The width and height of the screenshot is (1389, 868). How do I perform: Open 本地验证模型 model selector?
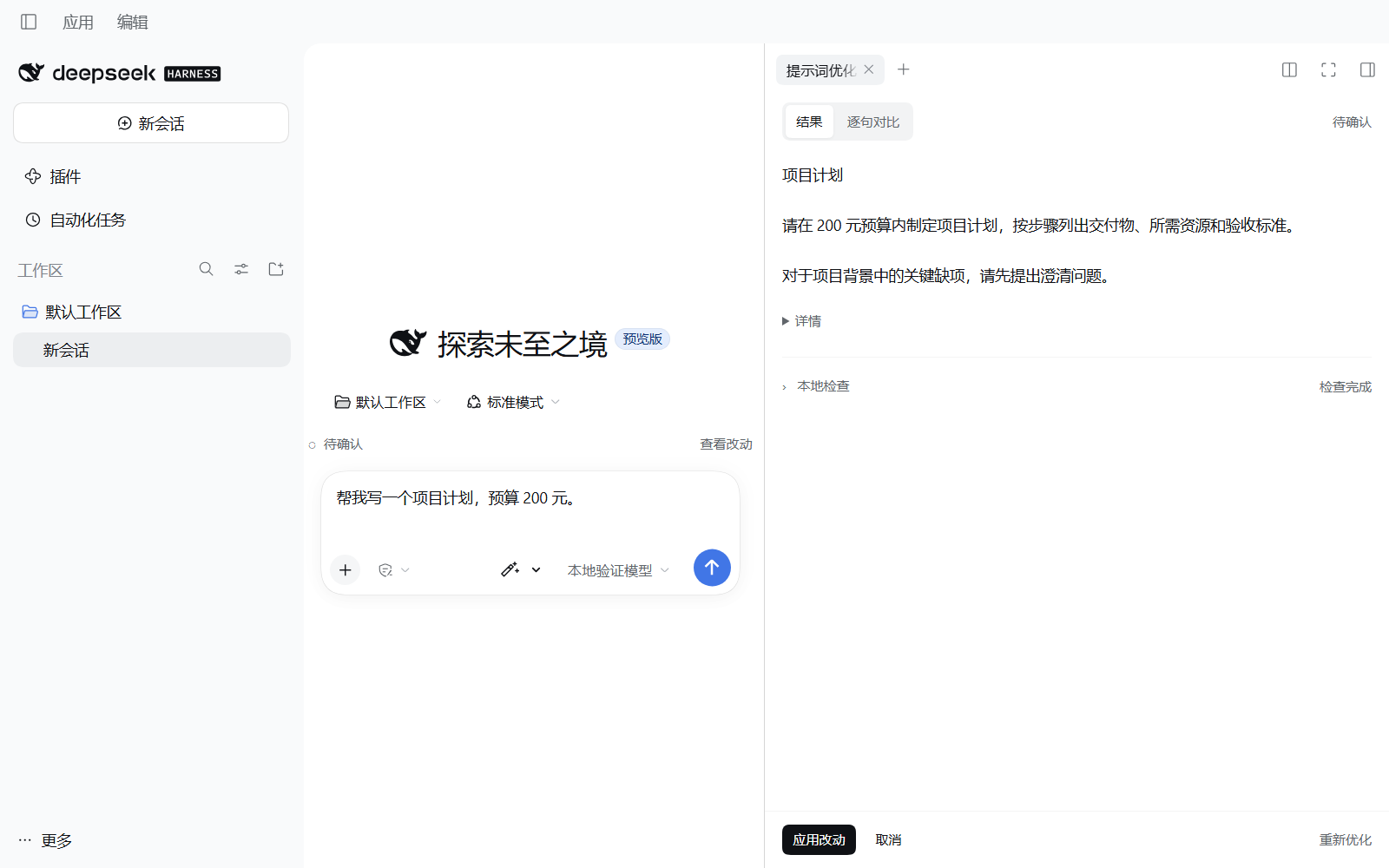click(618, 570)
